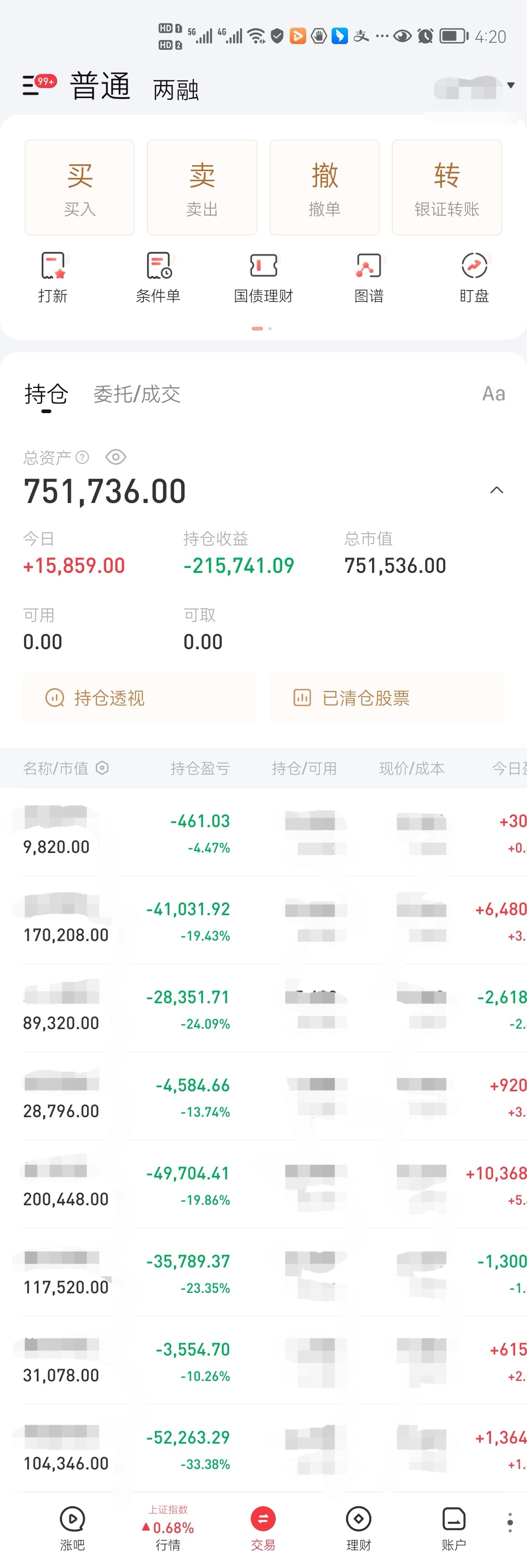This screenshot has width=527, height=1568.
Task: Click the 总资产 help question mark
Action: pyautogui.click(x=82, y=457)
